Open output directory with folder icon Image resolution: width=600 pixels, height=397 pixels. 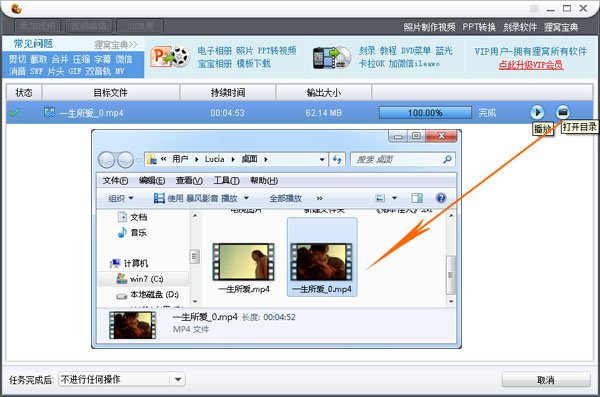click(x=562, y=112)
